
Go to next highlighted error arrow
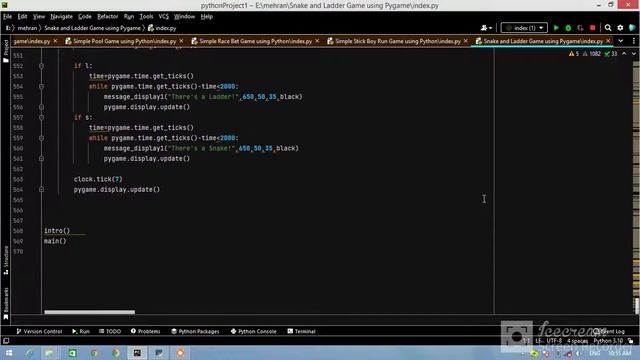(x=633, y=54)
